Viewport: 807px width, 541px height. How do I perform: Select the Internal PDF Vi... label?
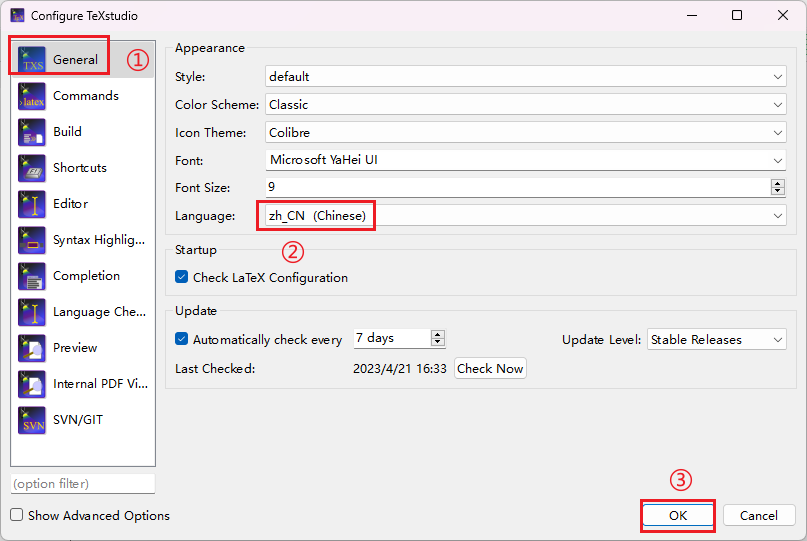[100, 384]
